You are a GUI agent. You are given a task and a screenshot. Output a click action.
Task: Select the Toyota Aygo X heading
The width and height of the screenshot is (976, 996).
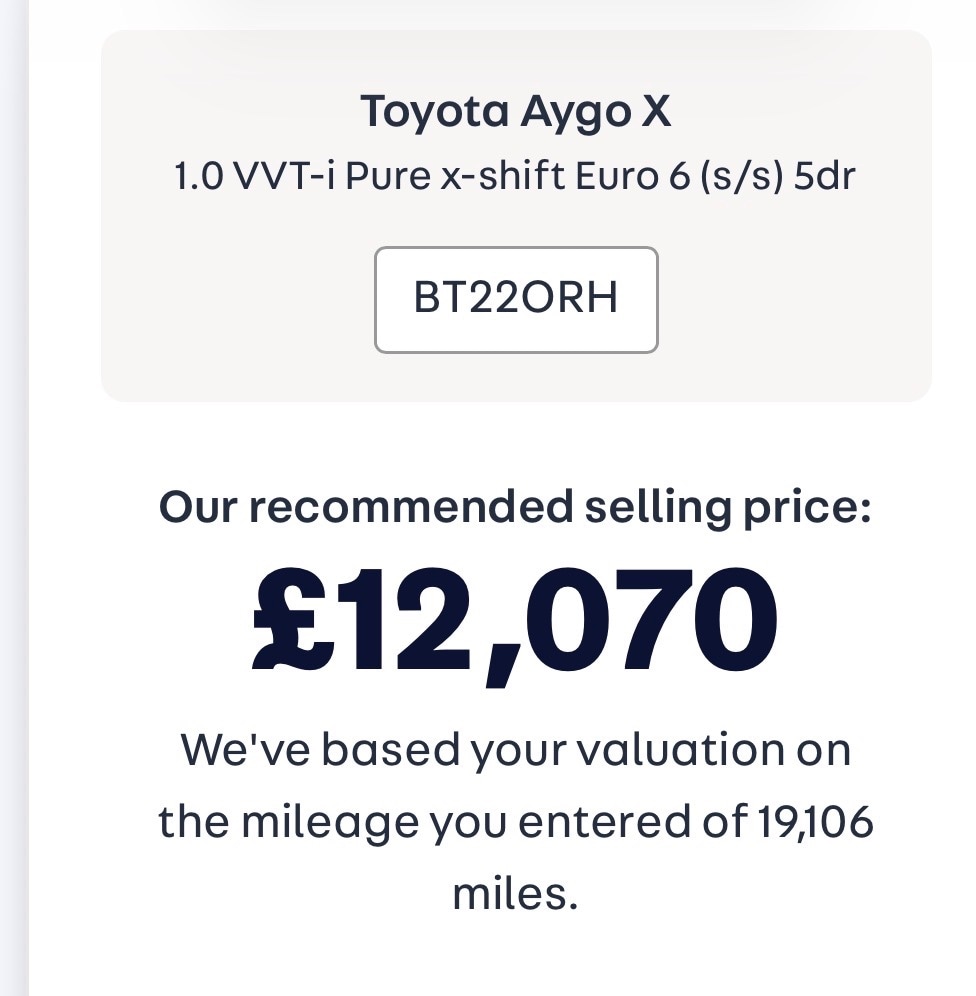[516, 111]
